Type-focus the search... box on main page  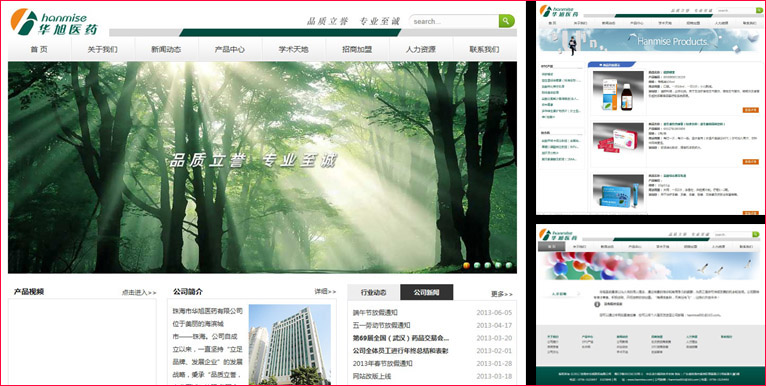(x=454, y=21)
